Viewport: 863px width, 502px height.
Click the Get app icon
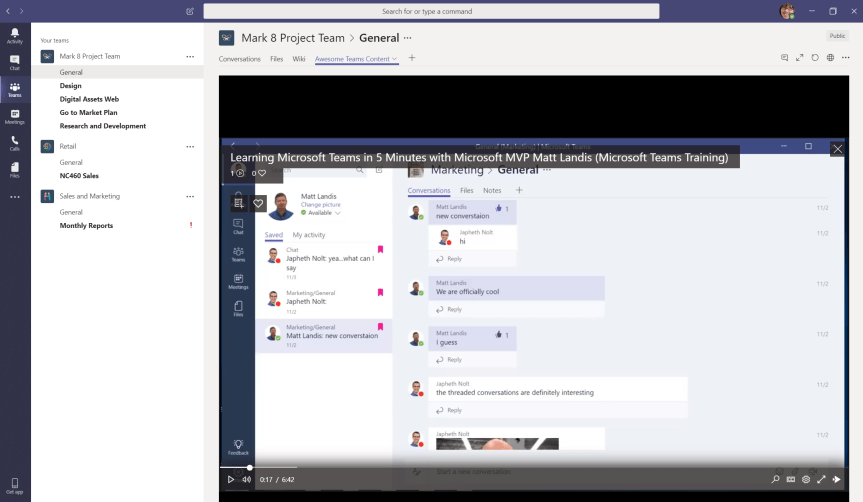14,486
